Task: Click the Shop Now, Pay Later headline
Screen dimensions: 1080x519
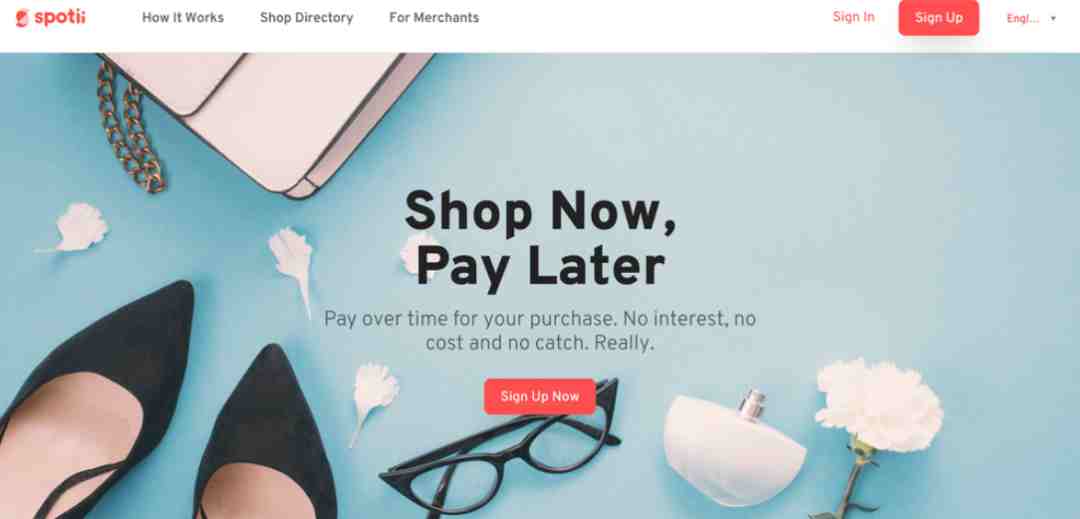Action: point(540,239)
